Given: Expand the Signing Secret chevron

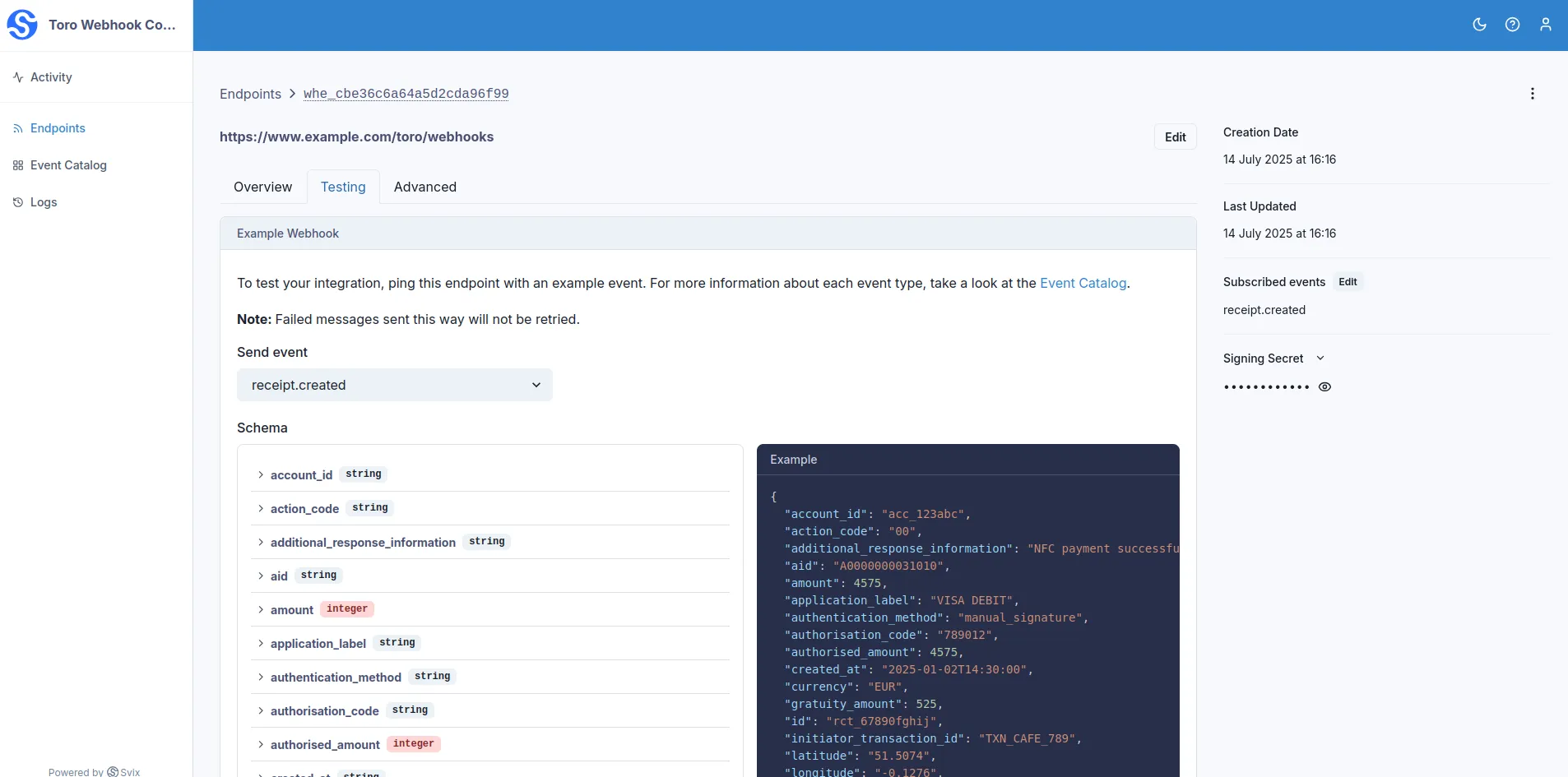Looking at the screenshot, I should coord(1320,358).
